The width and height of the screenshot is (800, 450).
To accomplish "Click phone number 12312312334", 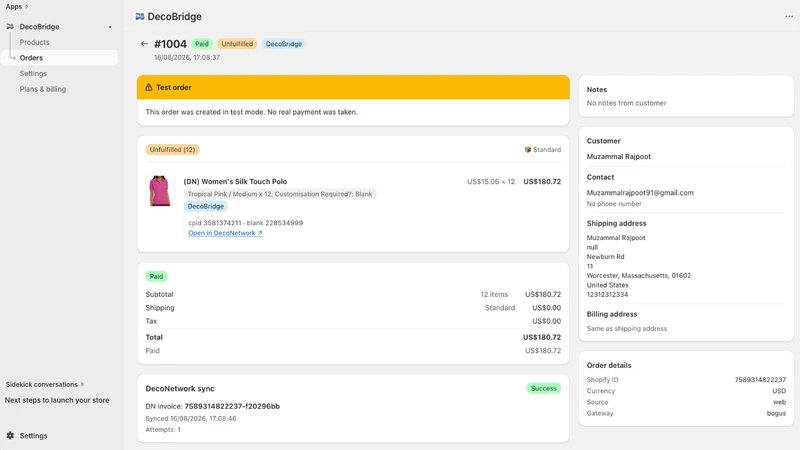I will pos(607,294).
